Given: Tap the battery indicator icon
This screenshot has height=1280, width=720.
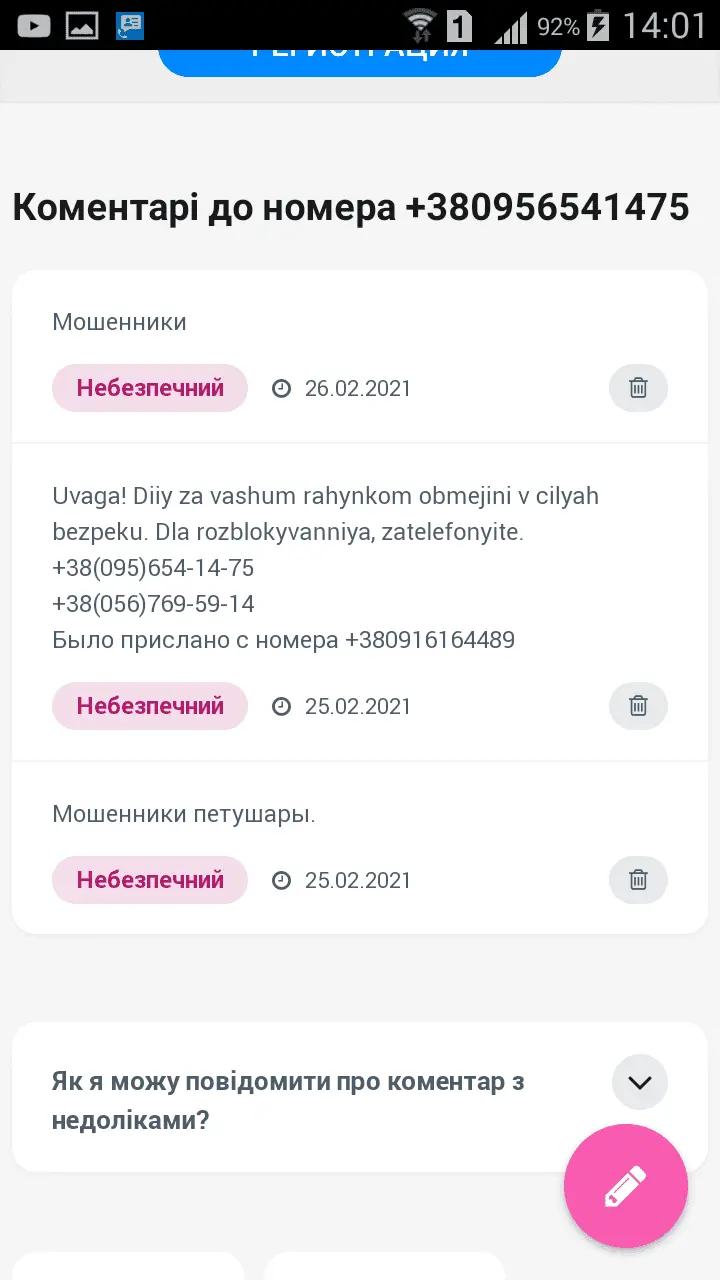Looking at the screenshot, I should (598, 25).
